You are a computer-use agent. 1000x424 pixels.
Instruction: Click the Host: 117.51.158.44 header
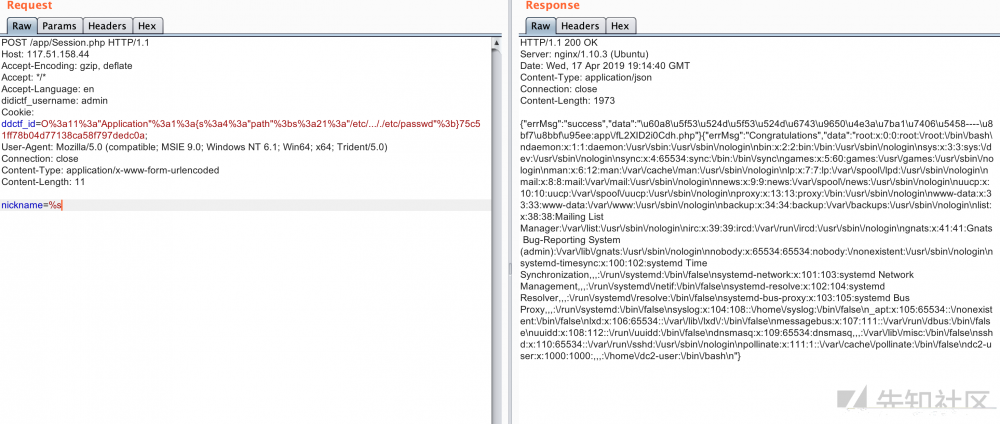click(x=45, y=54)
